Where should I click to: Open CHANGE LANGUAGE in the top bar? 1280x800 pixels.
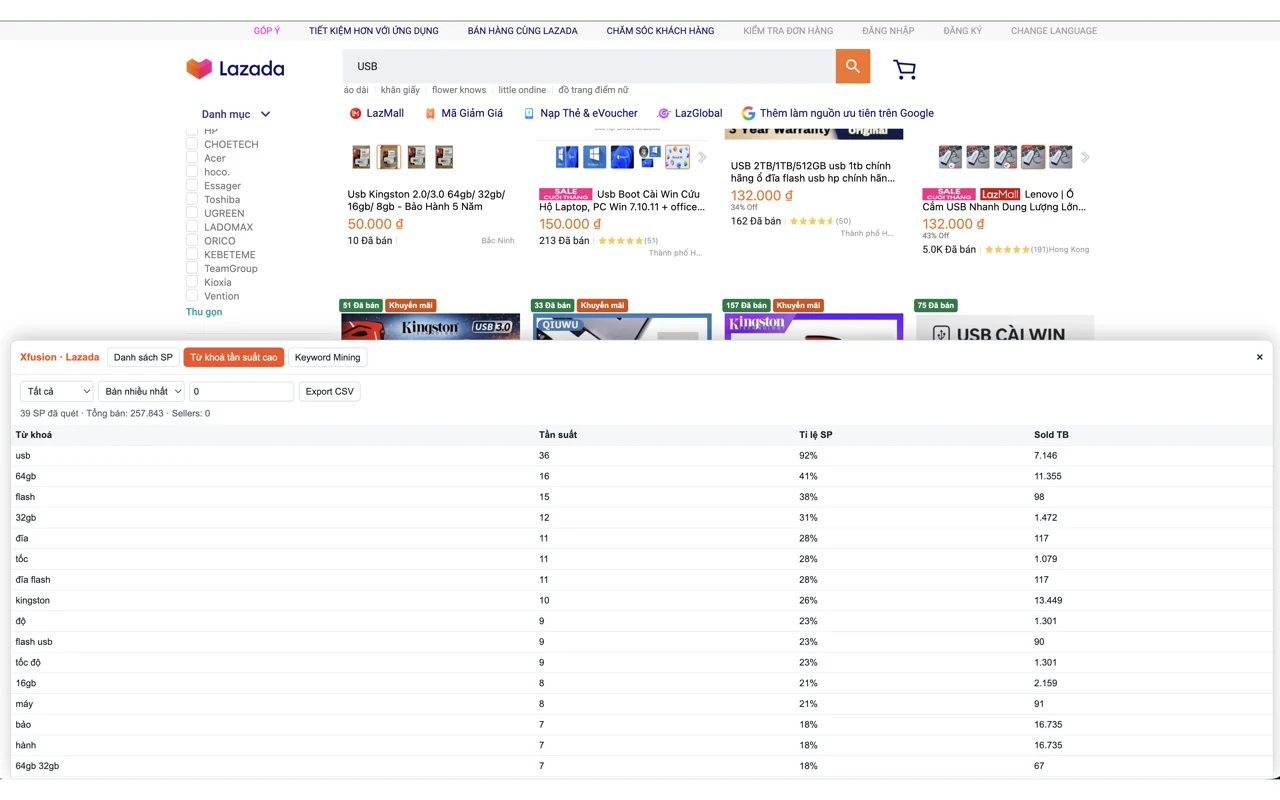[1054, 31]
